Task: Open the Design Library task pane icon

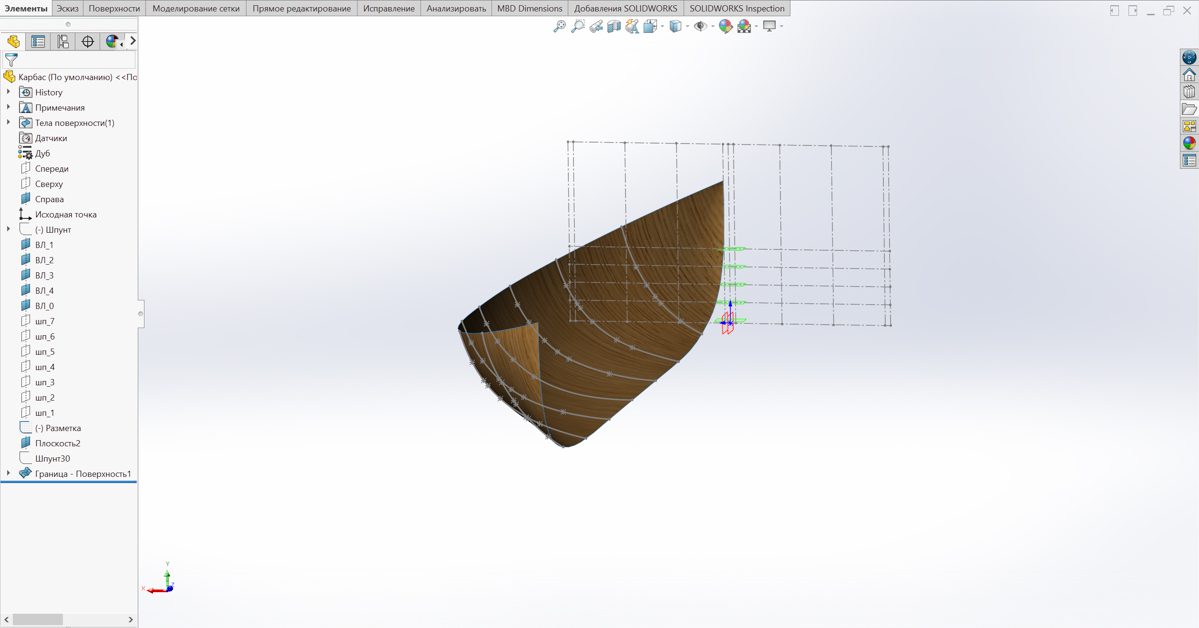Action: [x=1189, y=92]
